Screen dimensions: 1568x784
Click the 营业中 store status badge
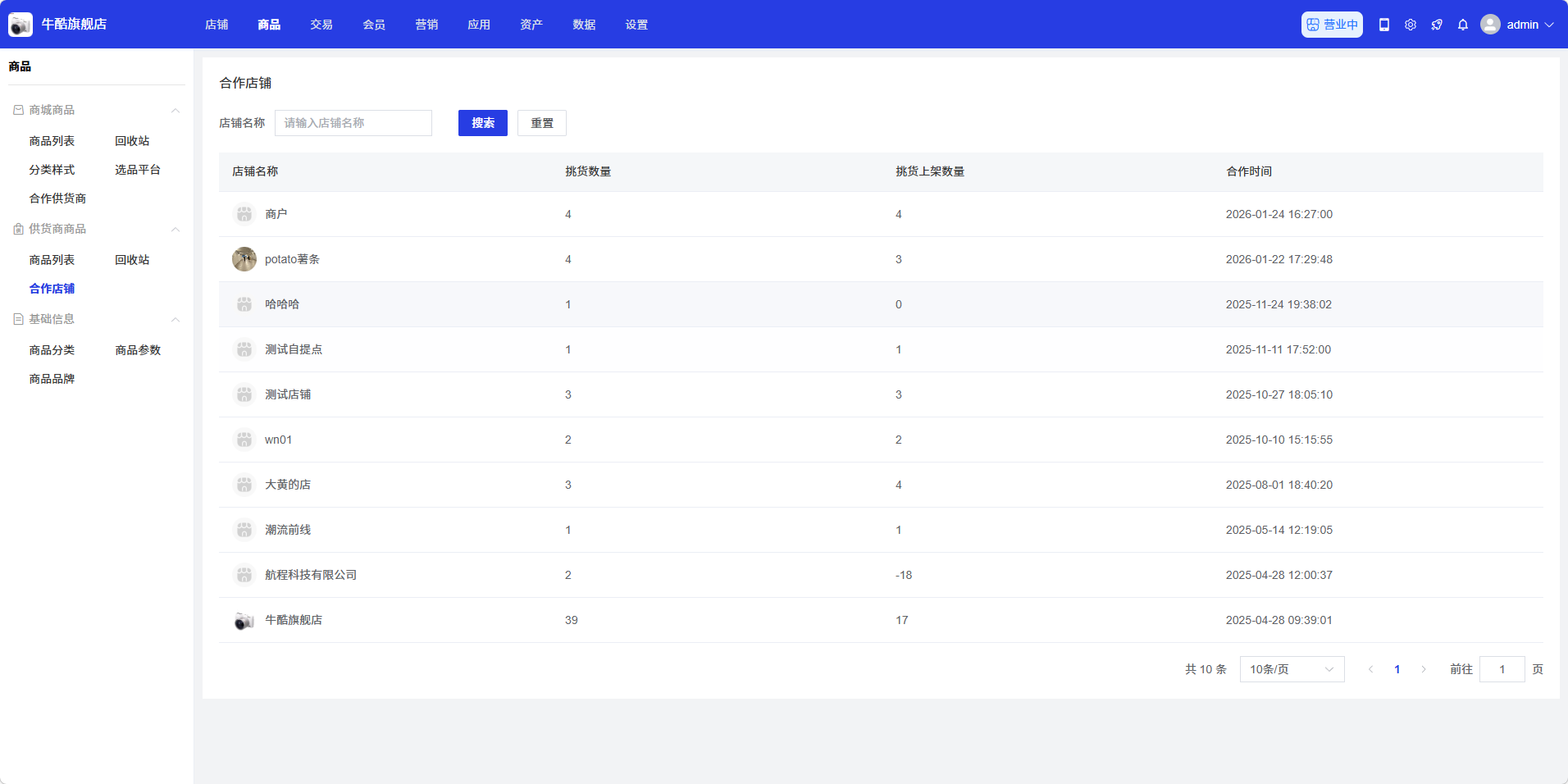1332,25
